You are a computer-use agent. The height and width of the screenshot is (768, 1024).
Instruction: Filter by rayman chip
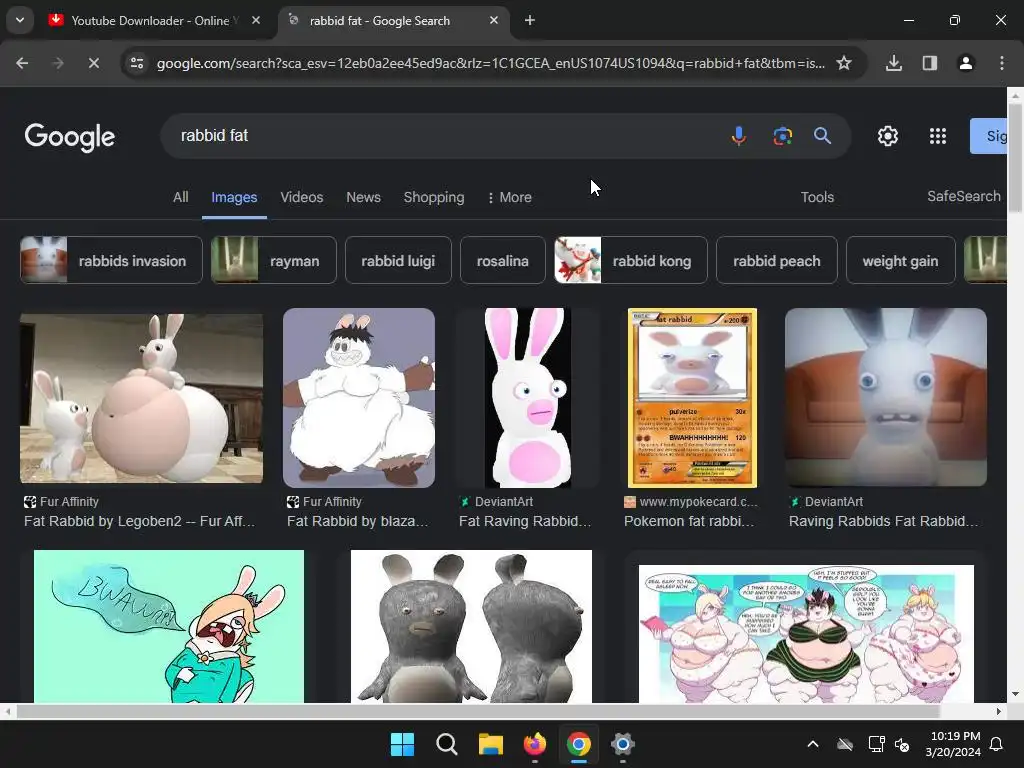click(x=274, y=261)
